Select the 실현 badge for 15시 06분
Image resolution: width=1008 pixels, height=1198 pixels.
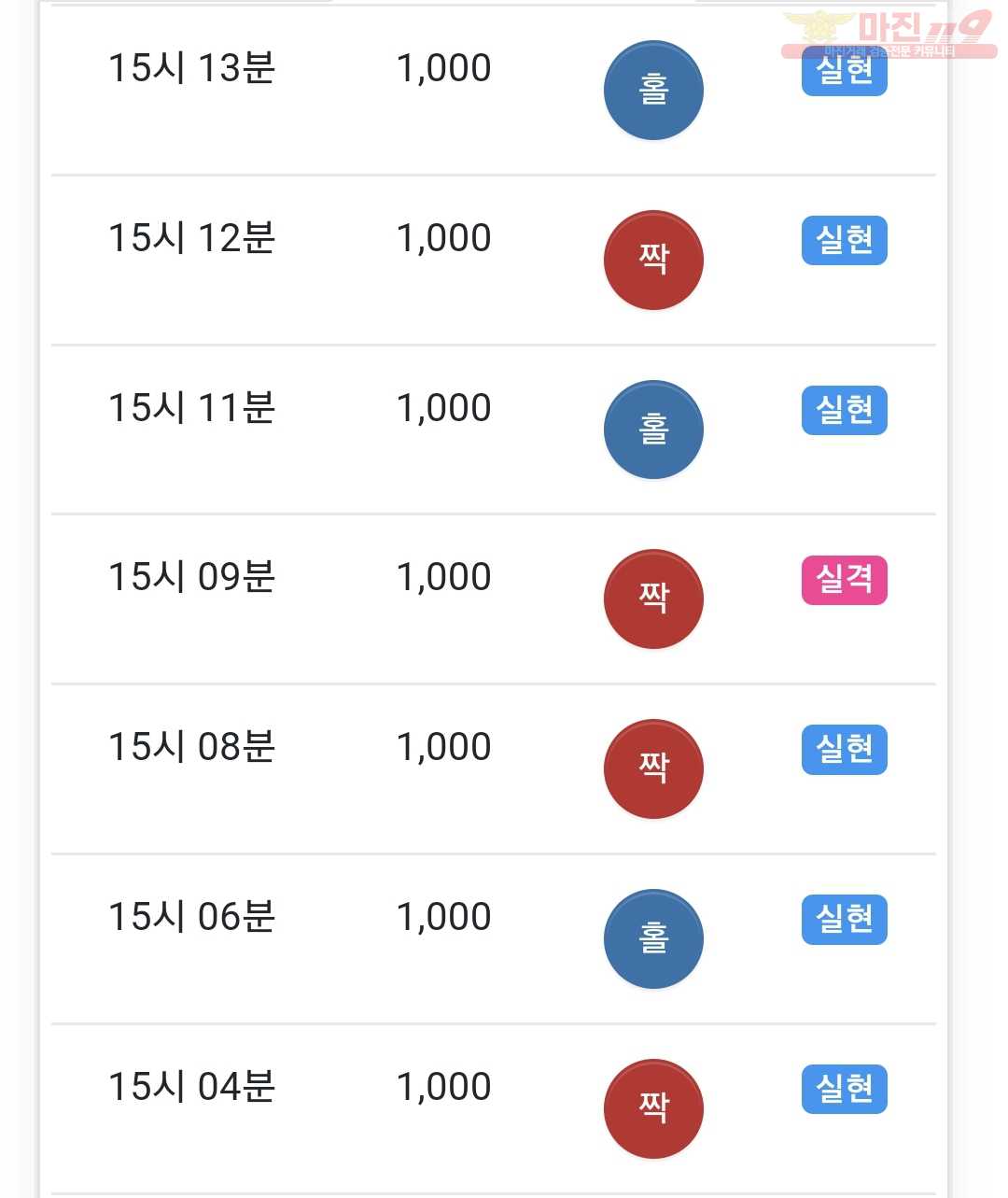tap(845, 920)
